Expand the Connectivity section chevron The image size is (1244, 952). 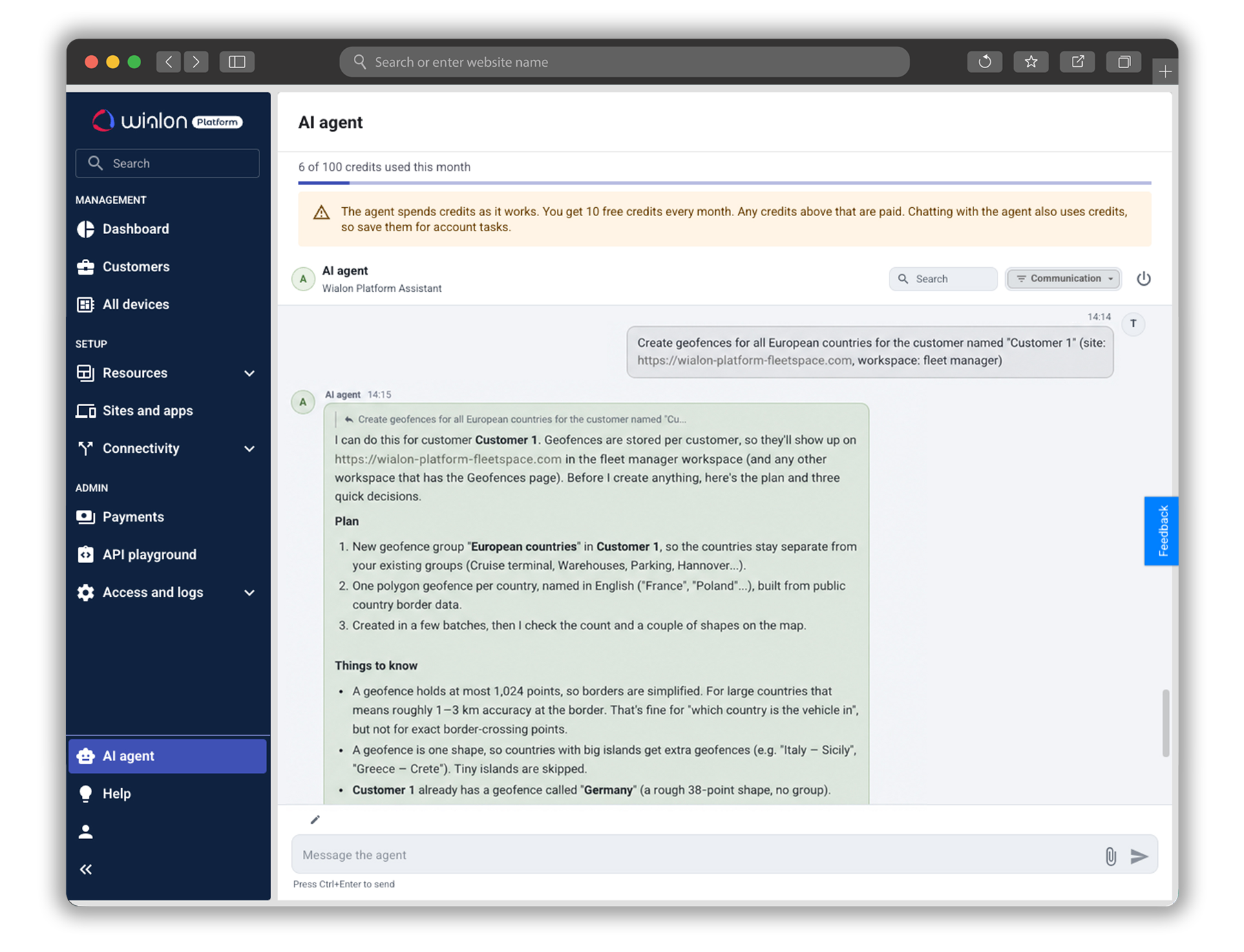tap(249, 449)
